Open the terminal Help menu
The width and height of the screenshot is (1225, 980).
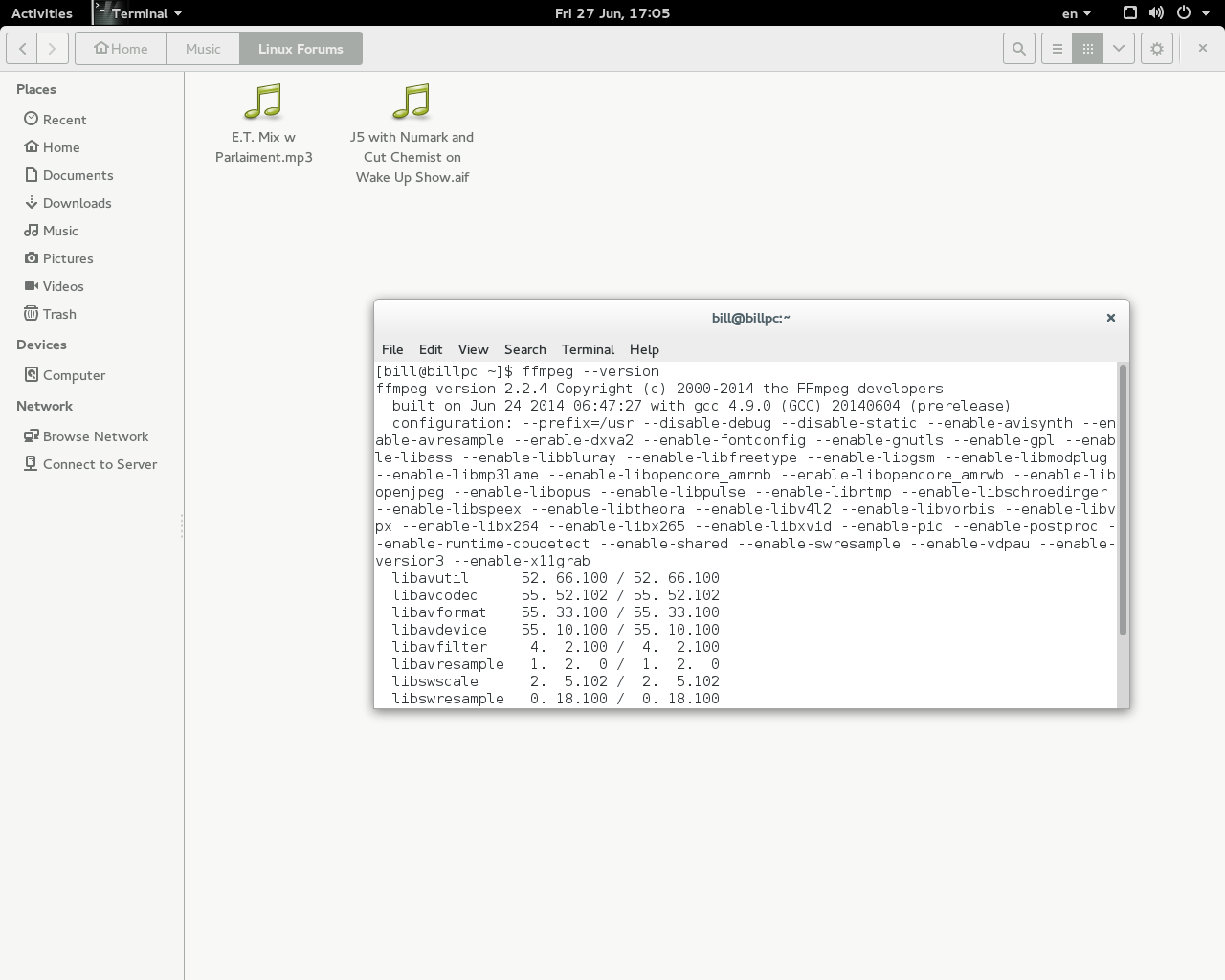pos(644,349)
